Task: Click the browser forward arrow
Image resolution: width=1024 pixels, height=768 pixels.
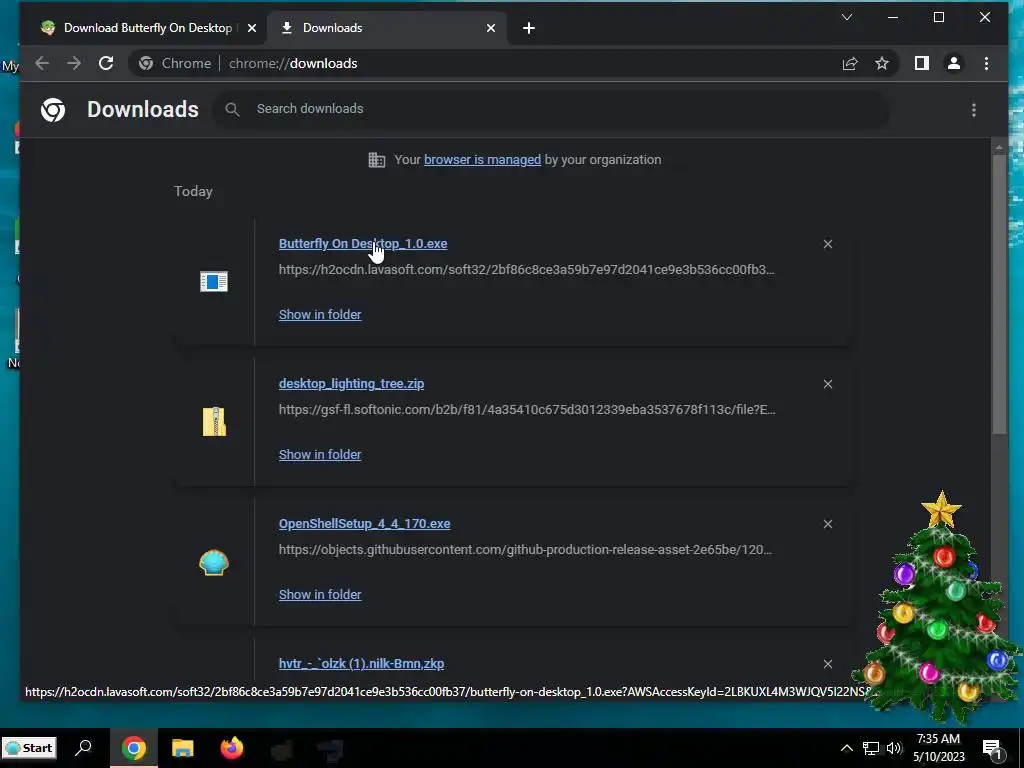Action: pyautogui.click(x=74, y=63)
